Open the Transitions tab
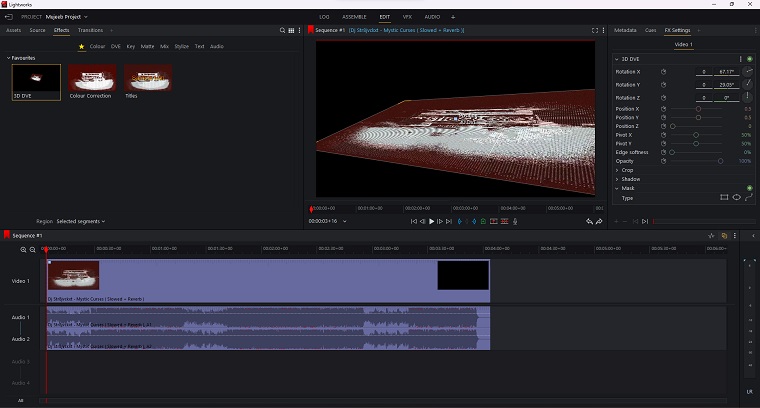Viewport: 760px width, 408px height. coord(91,30)
